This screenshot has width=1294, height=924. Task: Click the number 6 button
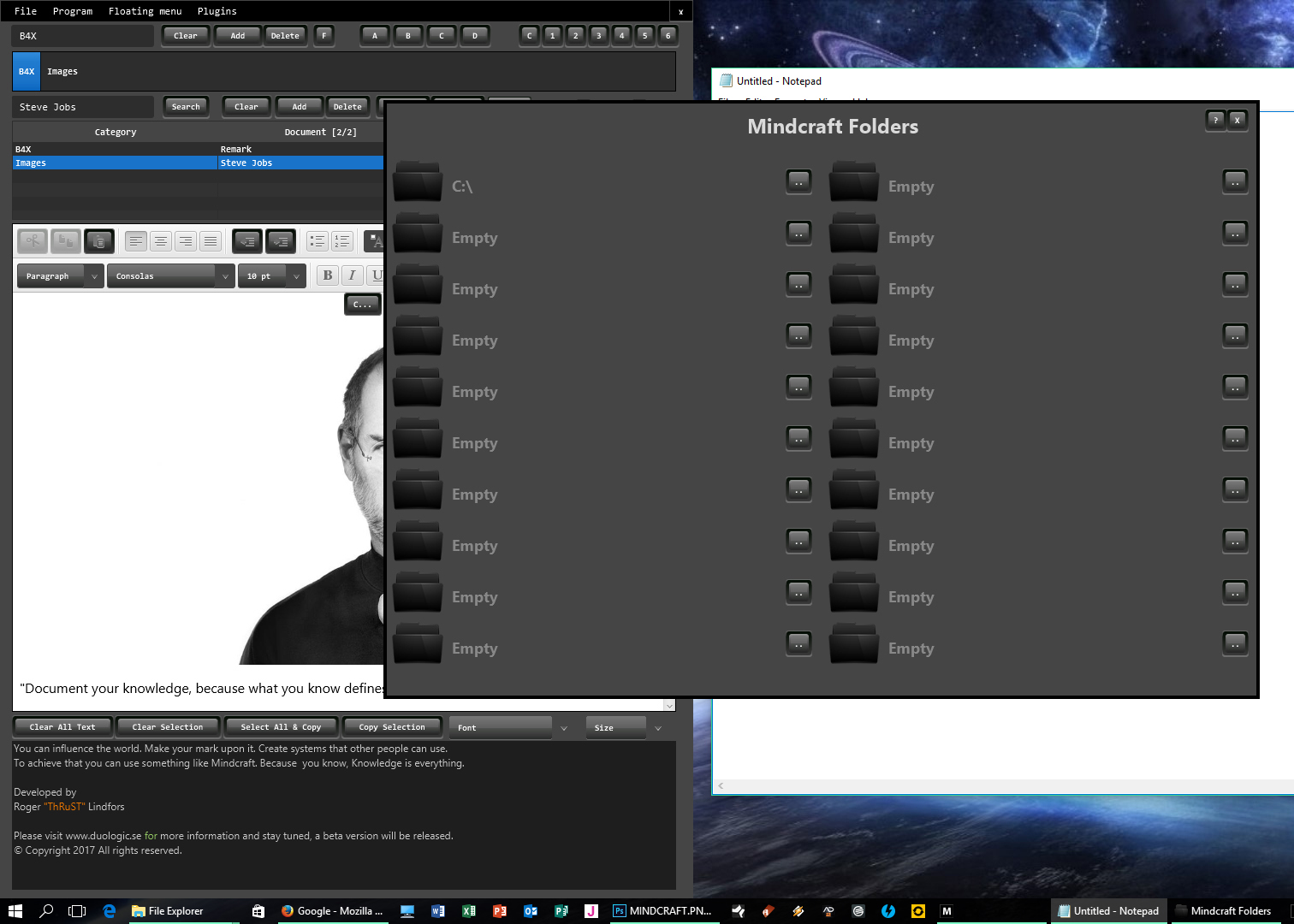coord(668,36)
